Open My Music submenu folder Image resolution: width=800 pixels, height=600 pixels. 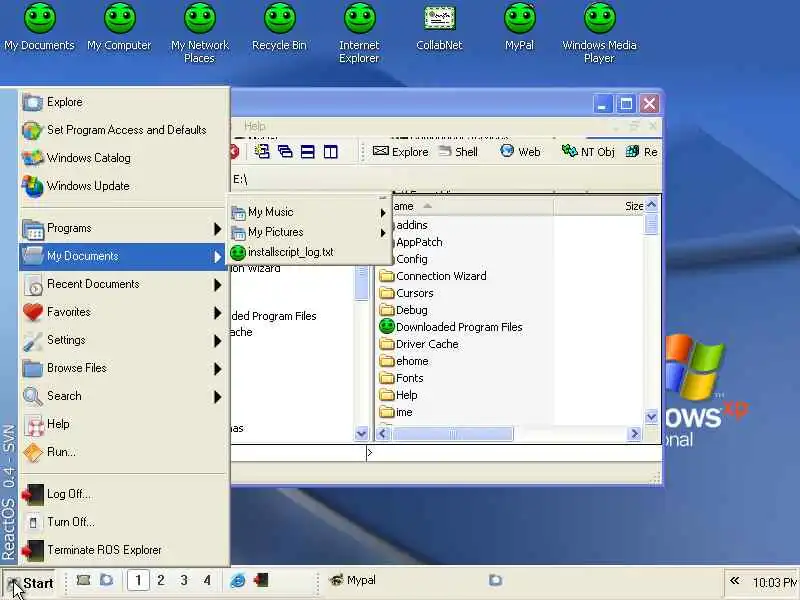(x=309, y=212)
